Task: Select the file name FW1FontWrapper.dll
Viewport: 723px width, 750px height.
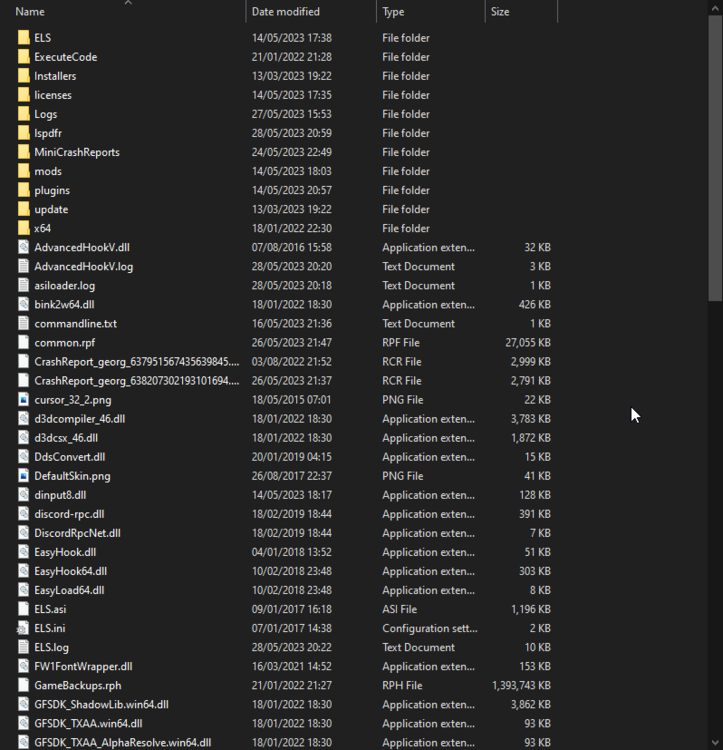Action: click(83, 666)
